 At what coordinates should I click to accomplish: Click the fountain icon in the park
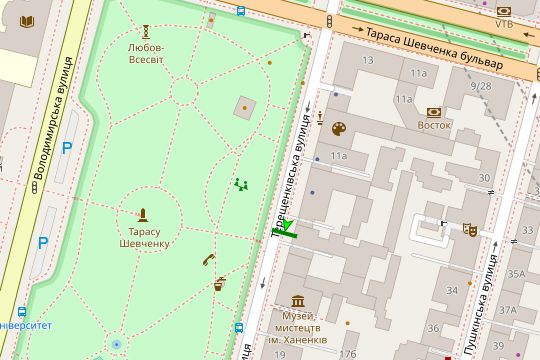pyautogui.click(x=117, y=344)
